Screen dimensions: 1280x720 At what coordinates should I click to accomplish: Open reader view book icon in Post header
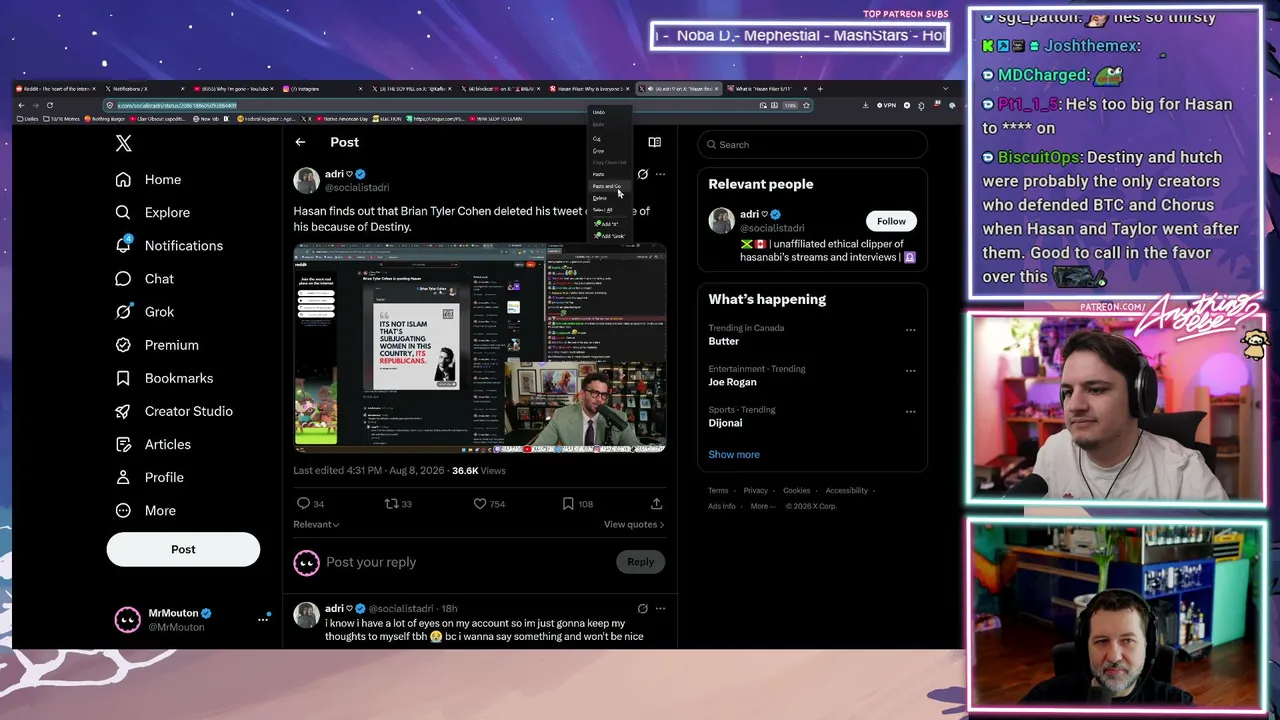coord(654,142)
